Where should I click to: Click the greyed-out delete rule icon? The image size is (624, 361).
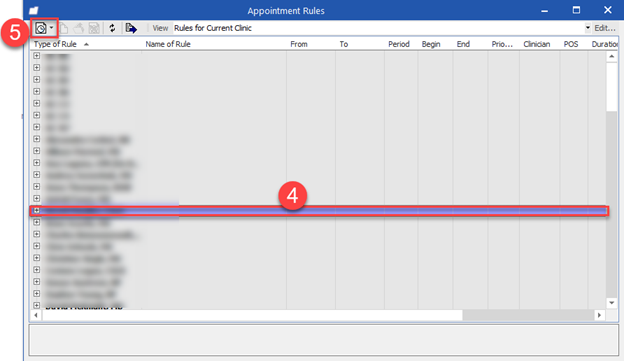(x=94, y=28)
